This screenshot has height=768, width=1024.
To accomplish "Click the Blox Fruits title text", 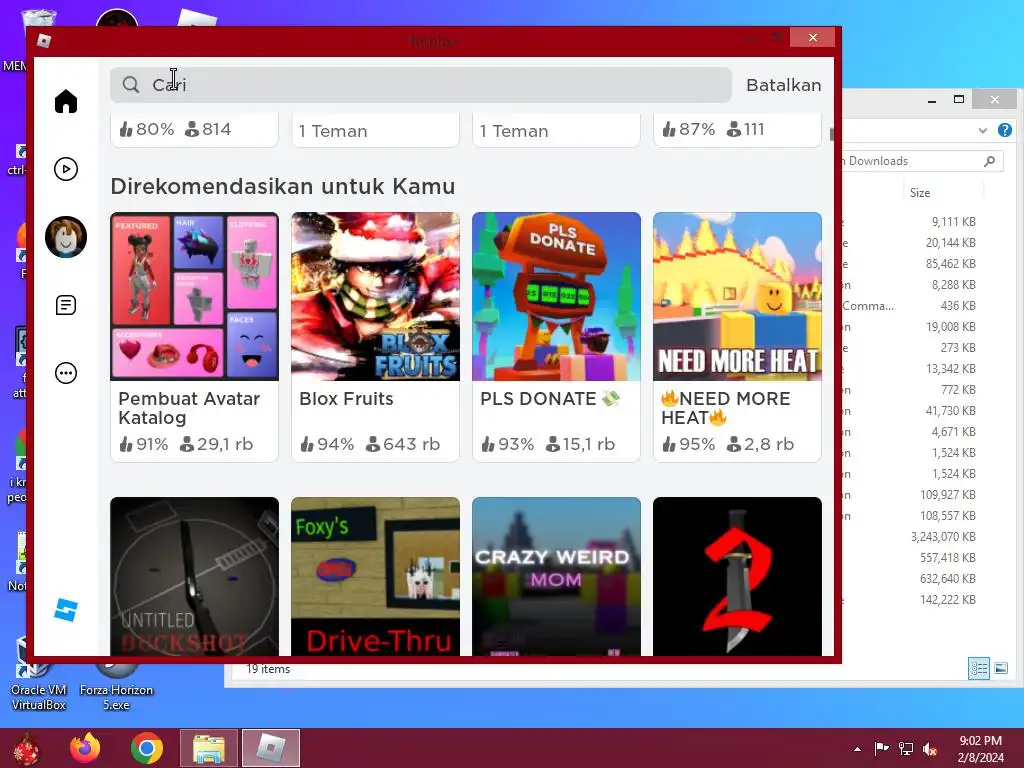I will click(346, 399).
